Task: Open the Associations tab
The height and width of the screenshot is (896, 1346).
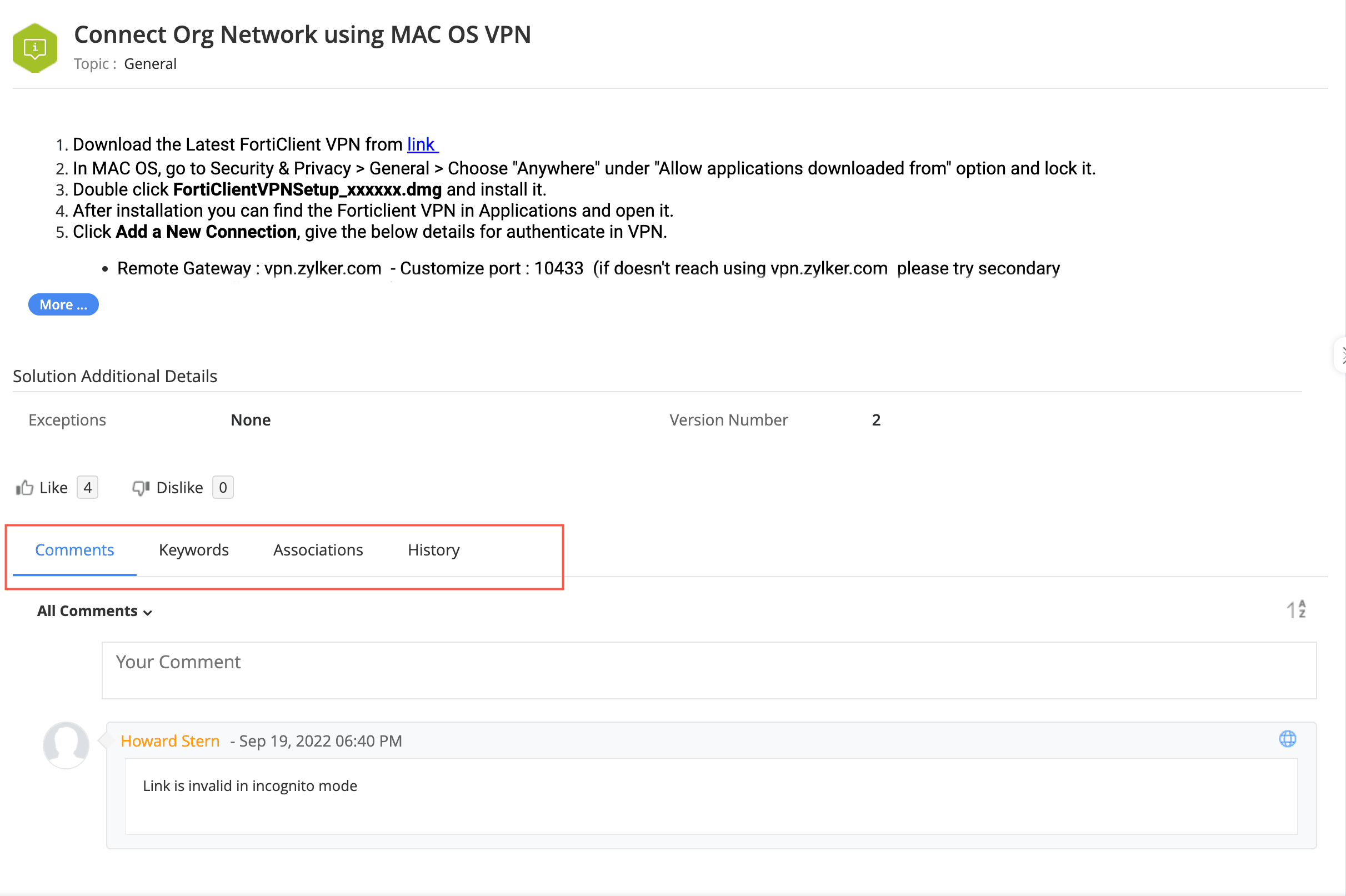Action: tap(318, 550)
